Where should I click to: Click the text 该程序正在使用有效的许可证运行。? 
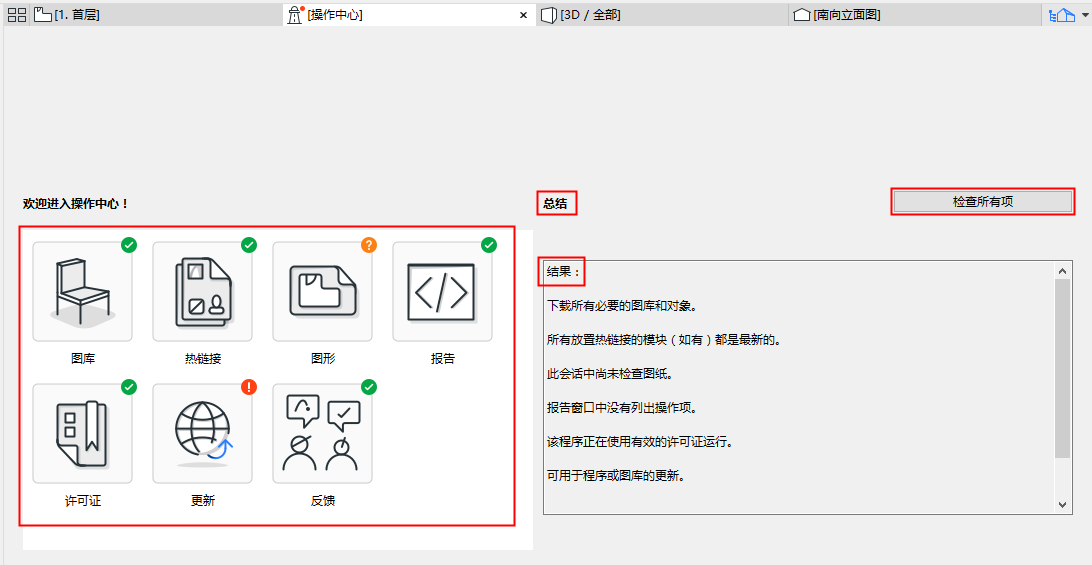tap(640, 443)
